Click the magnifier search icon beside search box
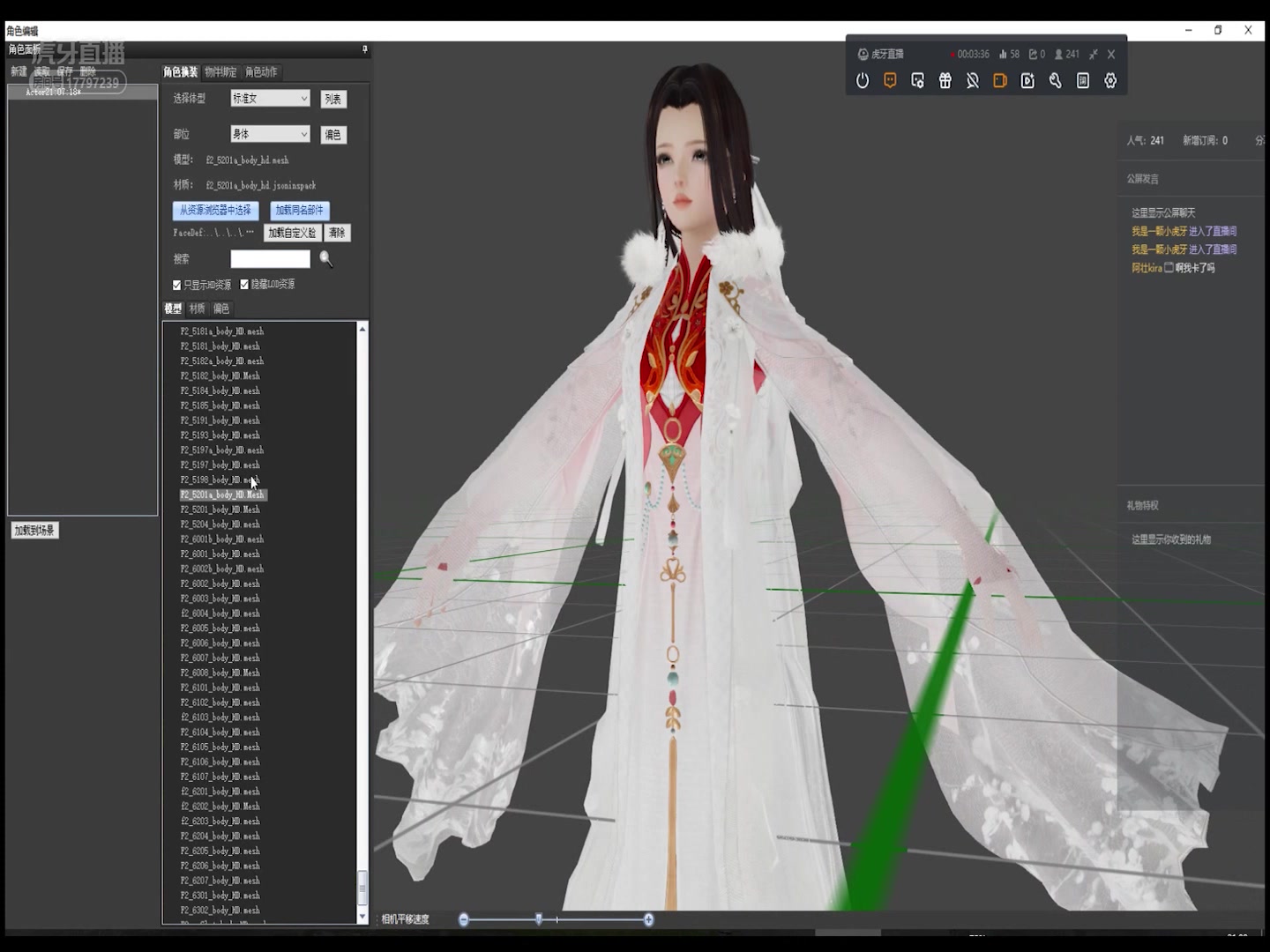Screen dimensions: 1270x952 coord(326,258)
